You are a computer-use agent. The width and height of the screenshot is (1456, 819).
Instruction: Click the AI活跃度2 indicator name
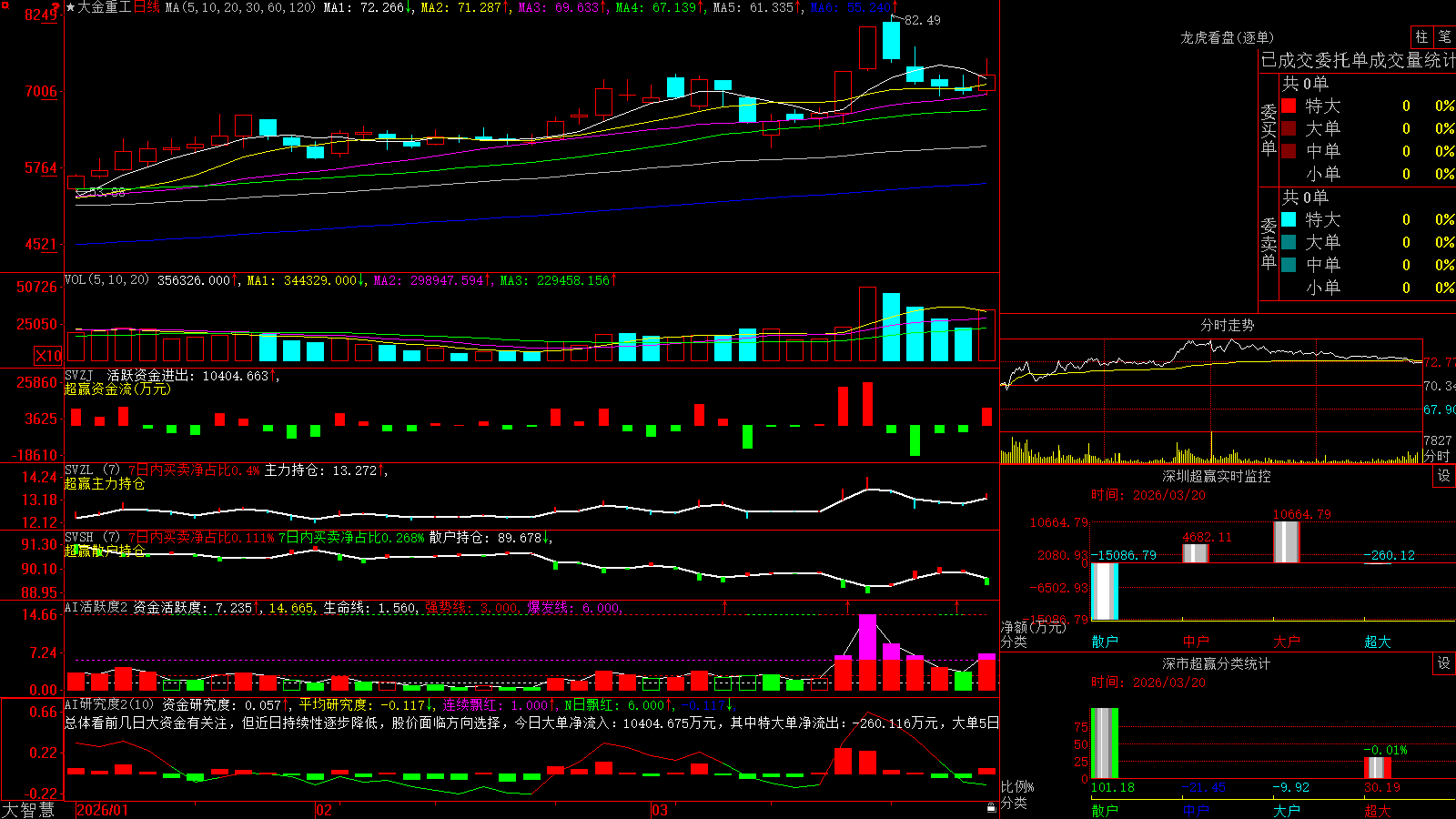pyautogui.click(x=96, y=607)
